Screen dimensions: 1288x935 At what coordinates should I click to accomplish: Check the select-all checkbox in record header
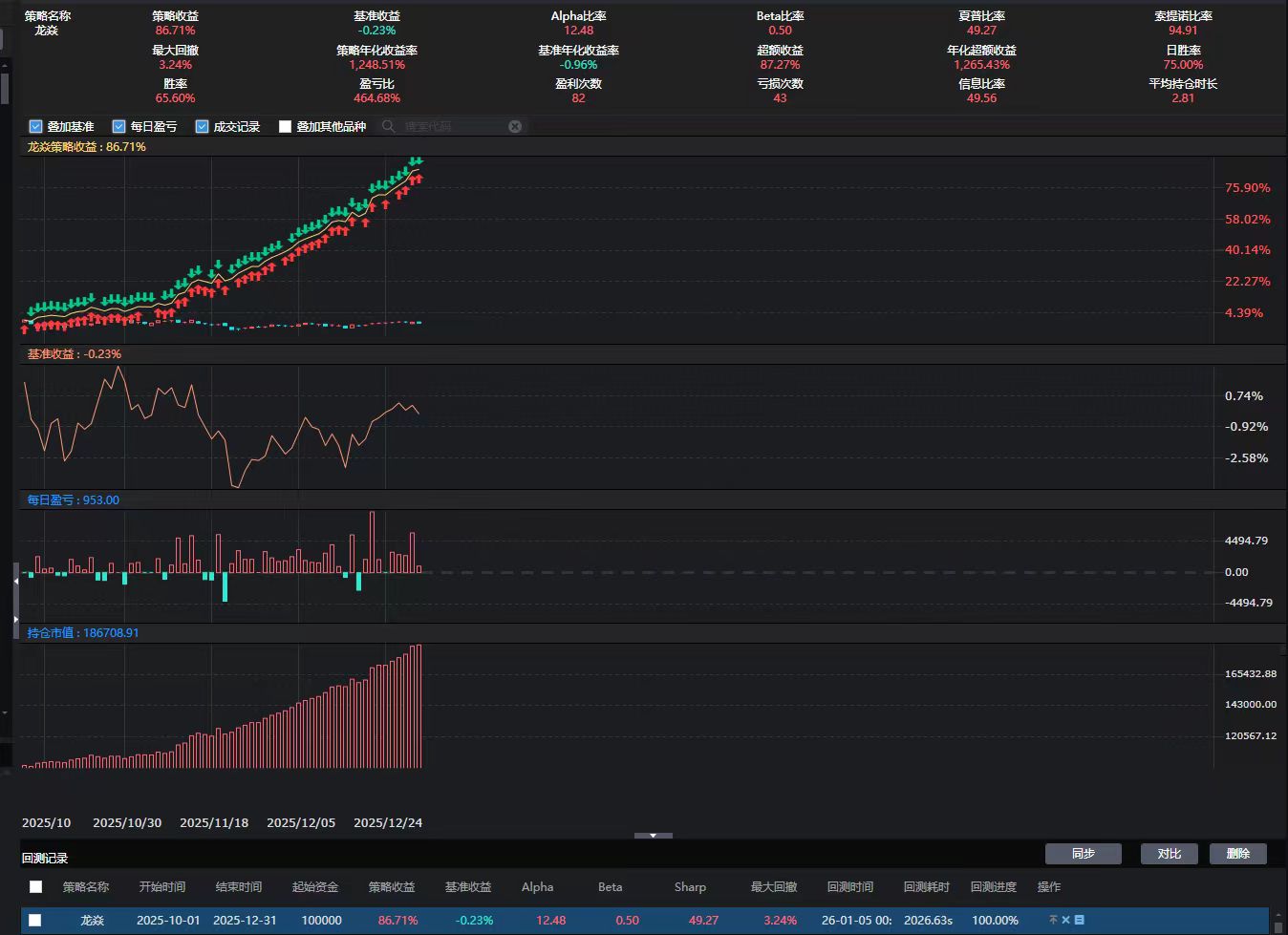[35, 886]
